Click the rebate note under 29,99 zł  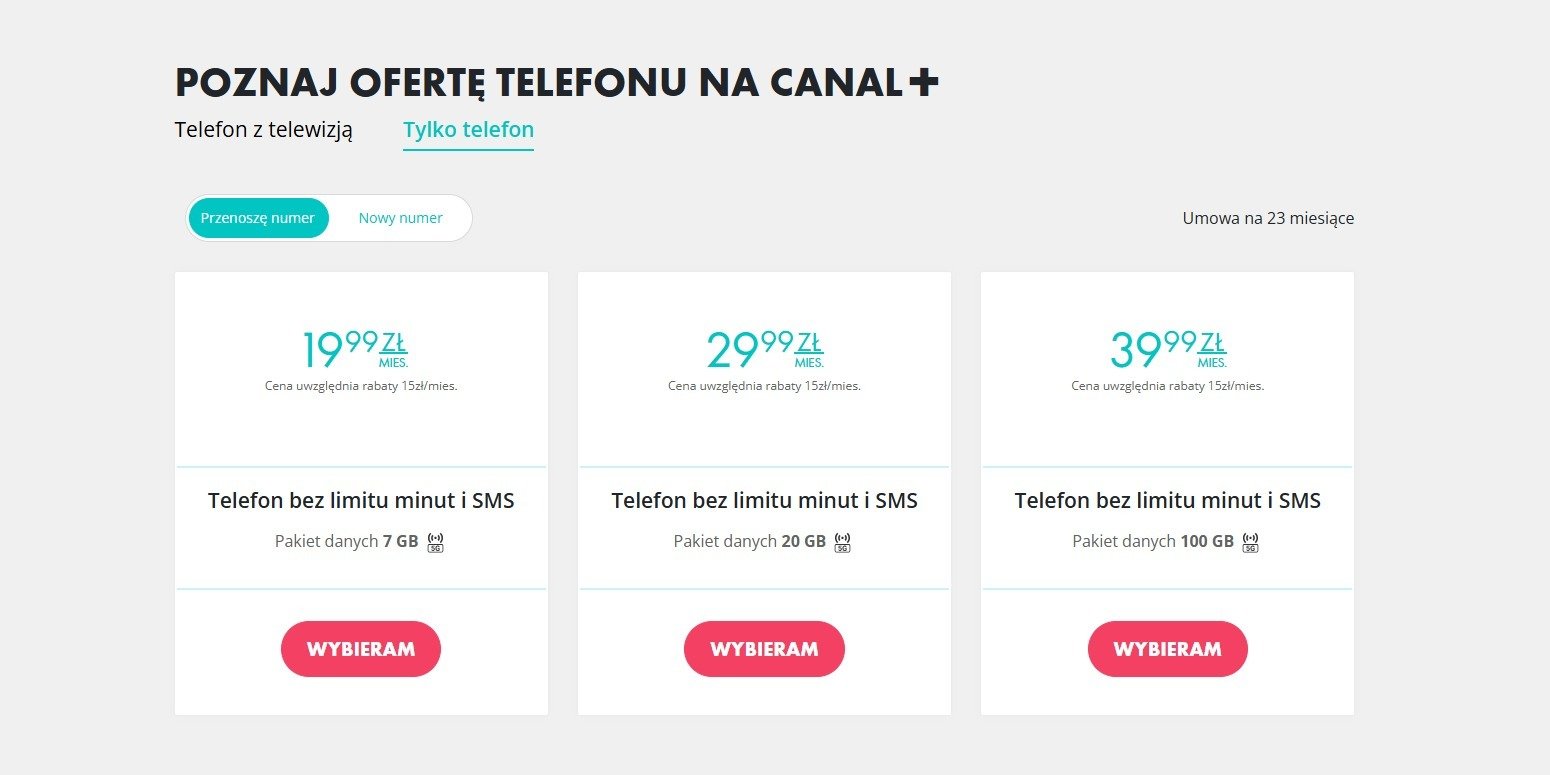(763, 384)
